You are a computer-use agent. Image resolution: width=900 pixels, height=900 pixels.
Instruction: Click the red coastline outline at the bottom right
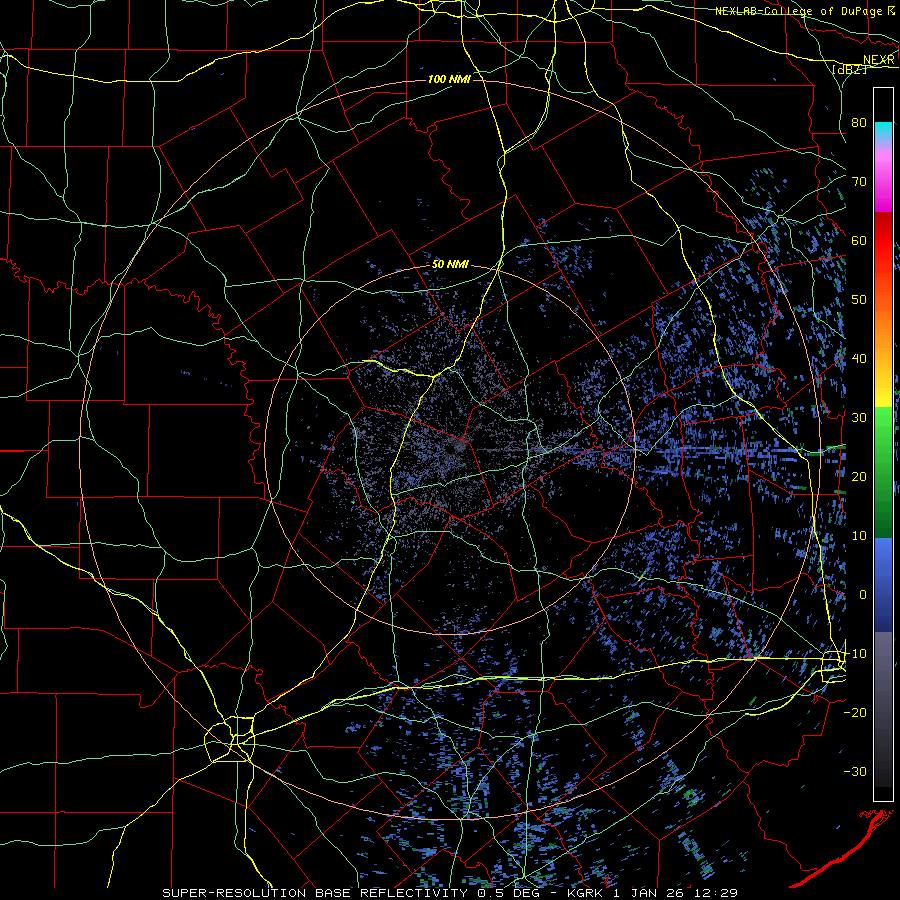click(x=844, y=849)
